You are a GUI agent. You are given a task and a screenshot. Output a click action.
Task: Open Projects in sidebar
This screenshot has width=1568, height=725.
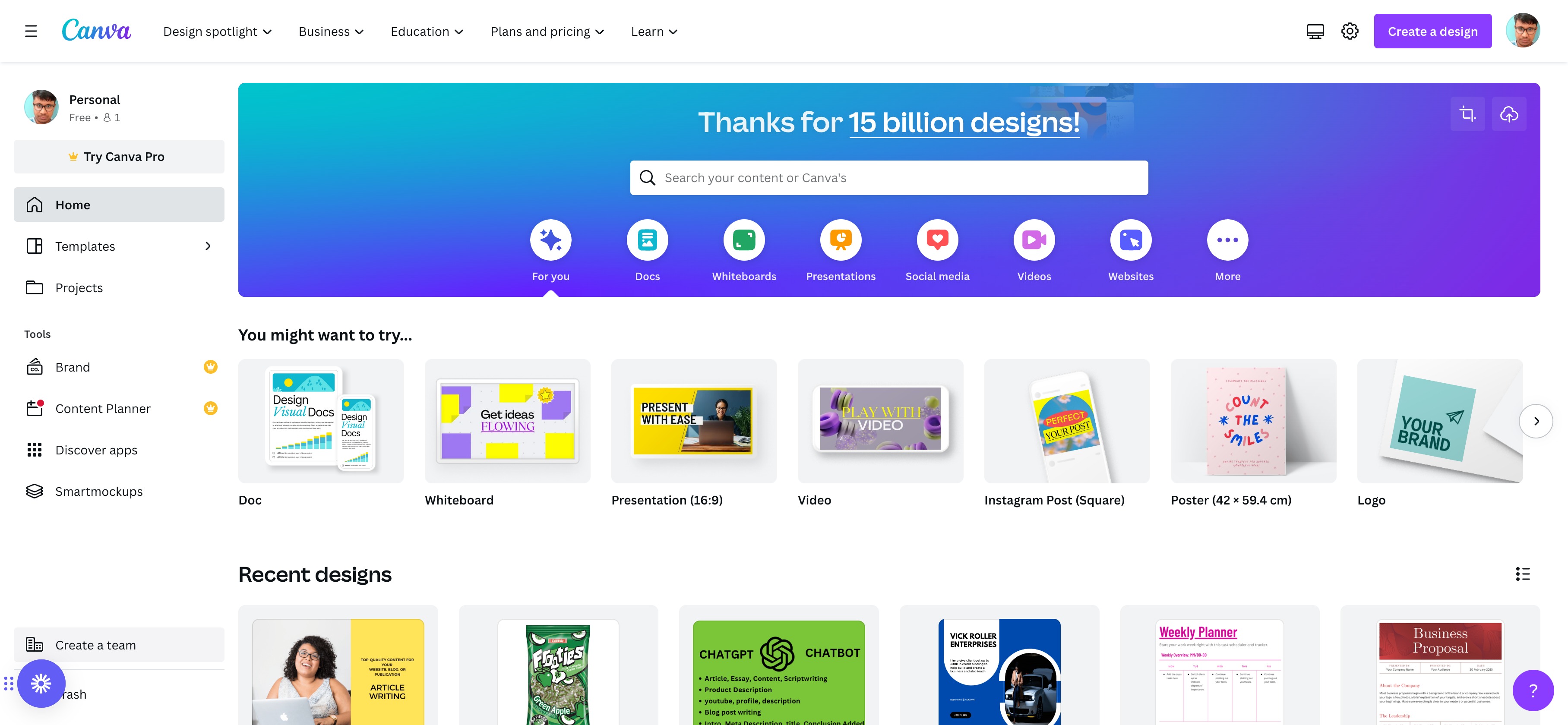coord(119,287)
